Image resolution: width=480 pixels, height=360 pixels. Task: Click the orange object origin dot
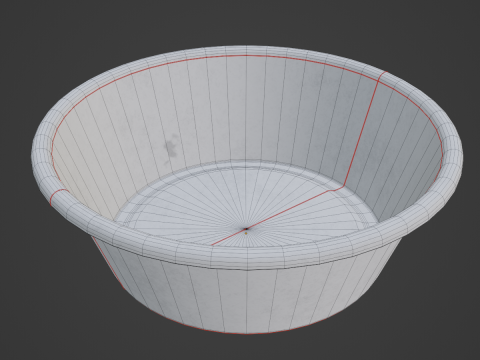(x=246, y=233)
